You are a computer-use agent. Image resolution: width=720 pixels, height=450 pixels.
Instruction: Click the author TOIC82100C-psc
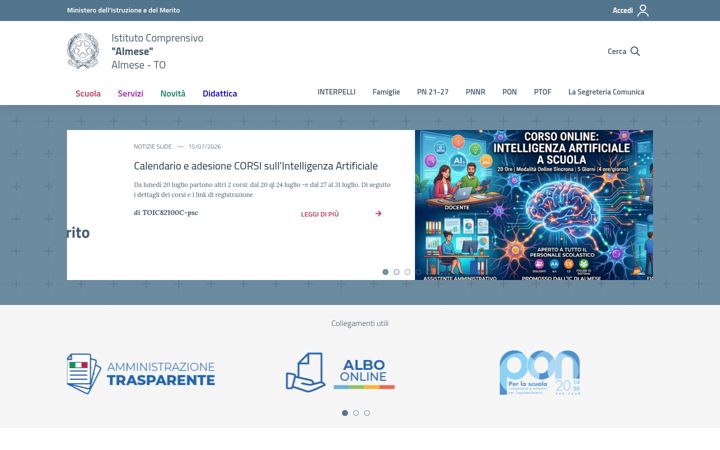[170, 213]
